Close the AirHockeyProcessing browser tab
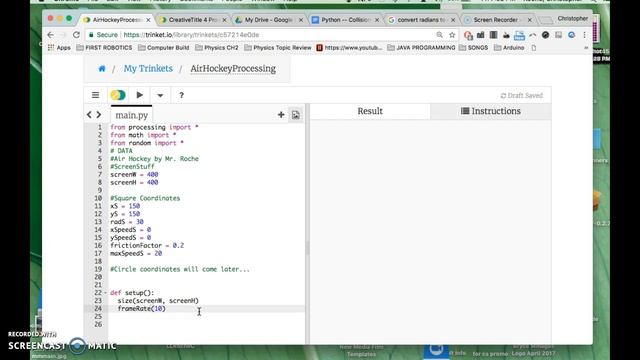 (148, 20)
